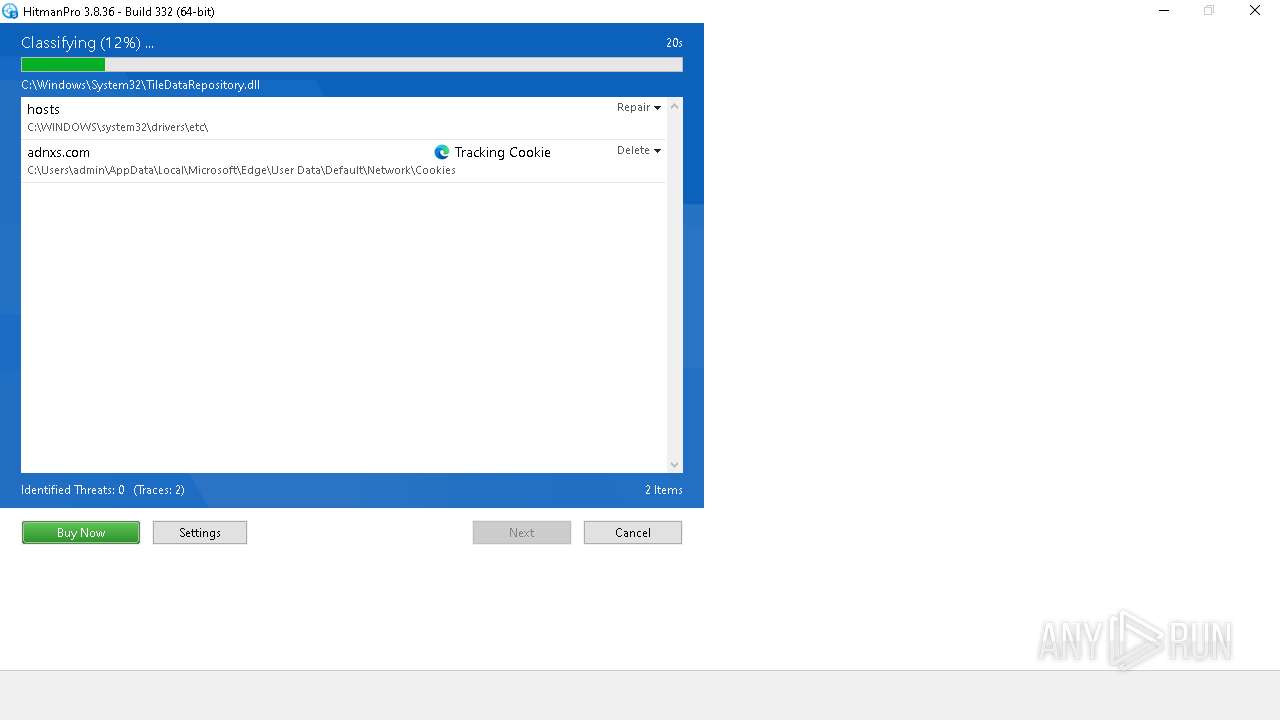Select the adnxs.com entry in the list
Screen dimensions: 1280x720
coord(343,161)
